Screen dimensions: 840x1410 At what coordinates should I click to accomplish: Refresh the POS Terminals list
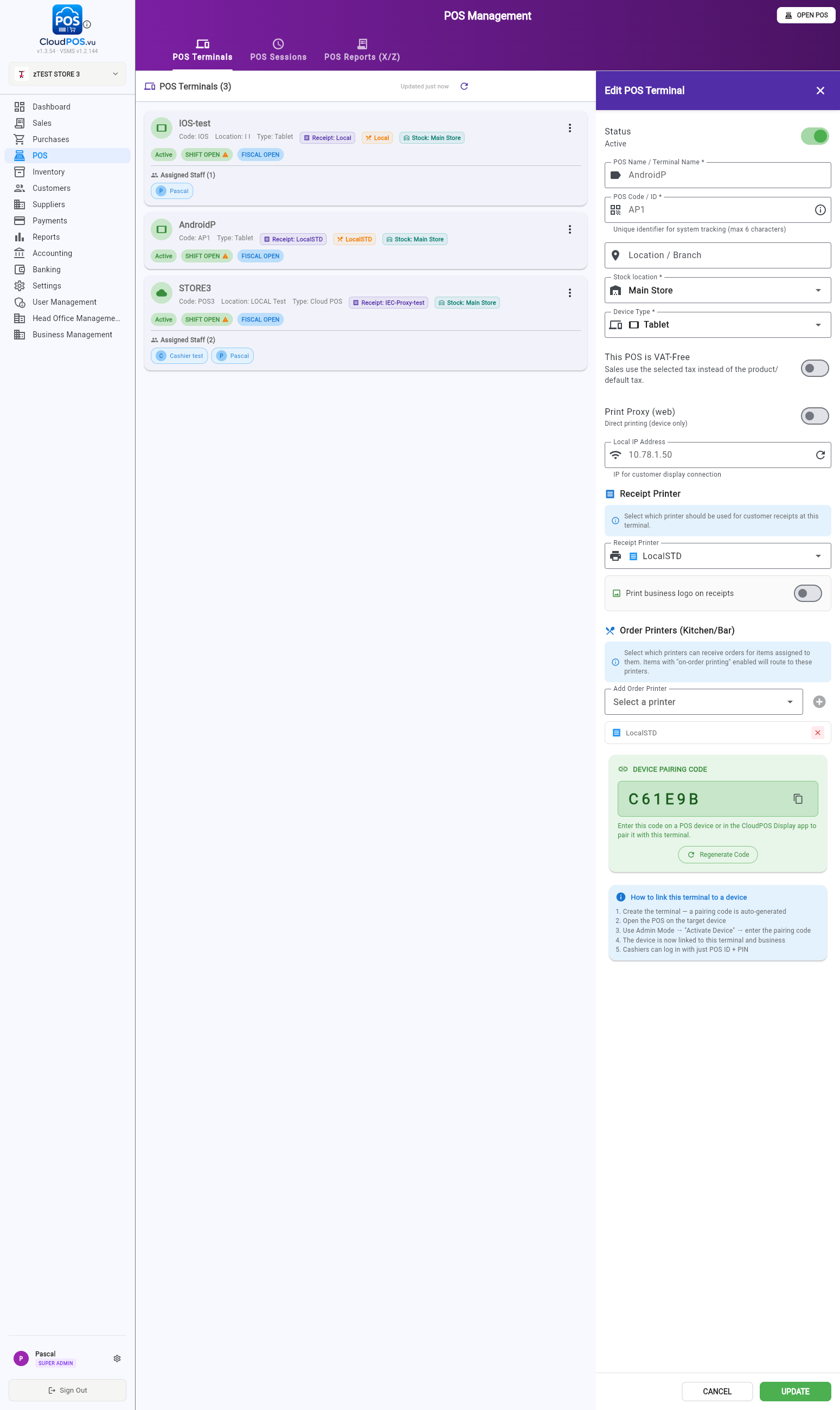(464, 87)
